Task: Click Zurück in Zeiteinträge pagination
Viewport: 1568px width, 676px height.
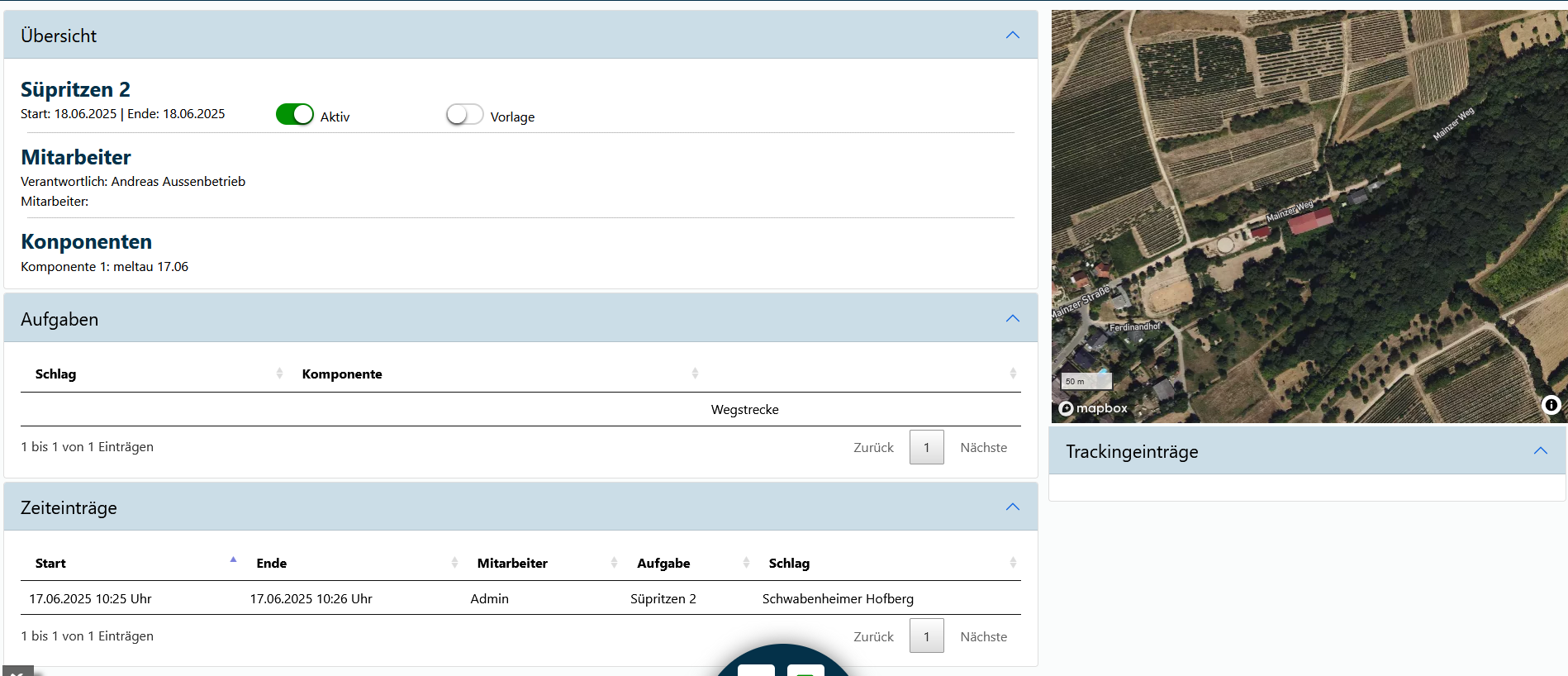Action: click(x=873, y=637)
